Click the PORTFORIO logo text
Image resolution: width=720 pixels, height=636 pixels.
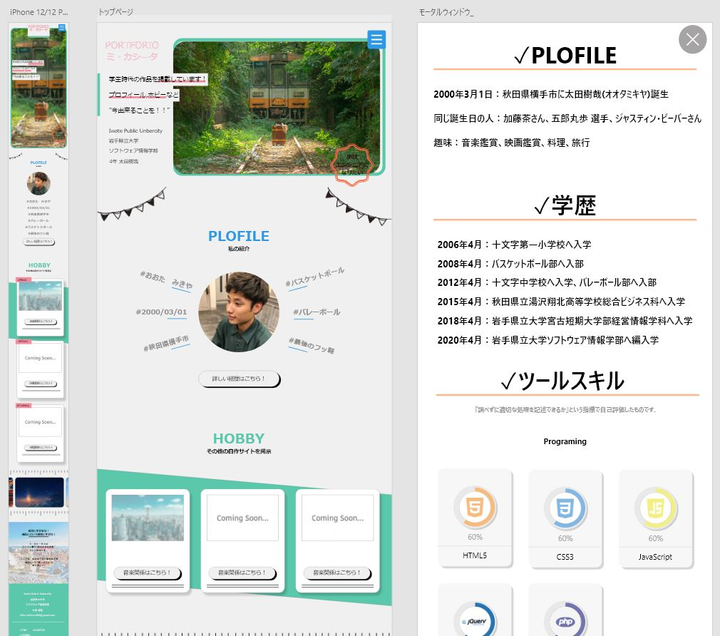(x=132, y=45)
